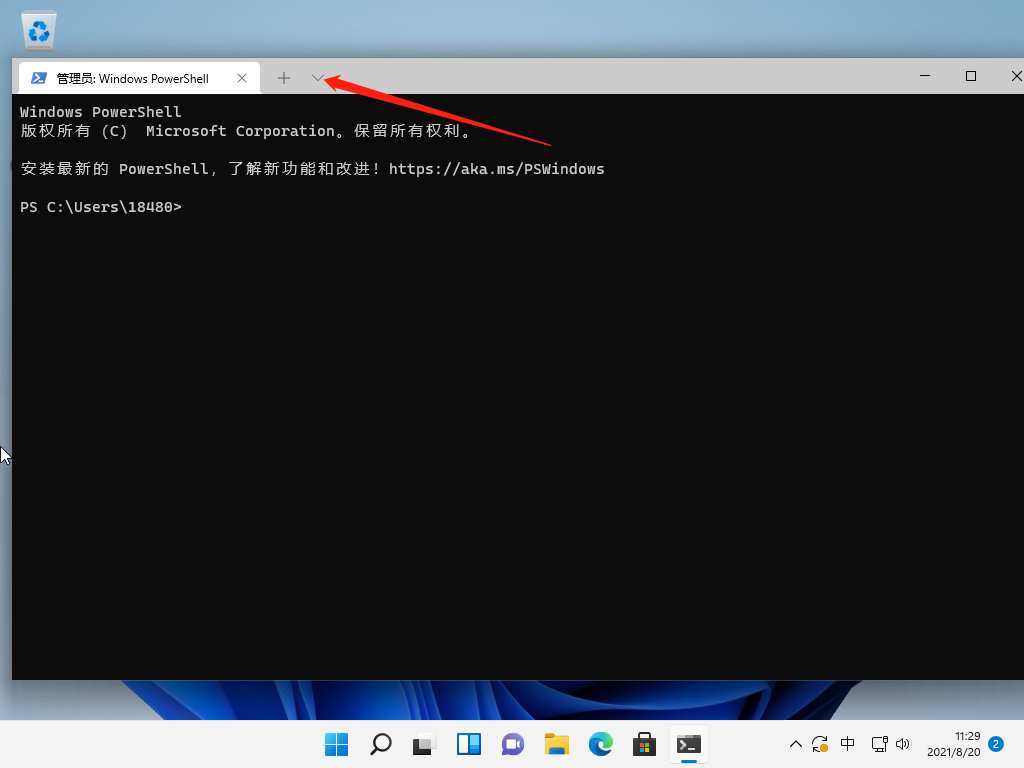The width and height of the screenshot is (1024, 768).
Task: Click the Windows Terminal taskbar icon
Action: click(688, 744)
